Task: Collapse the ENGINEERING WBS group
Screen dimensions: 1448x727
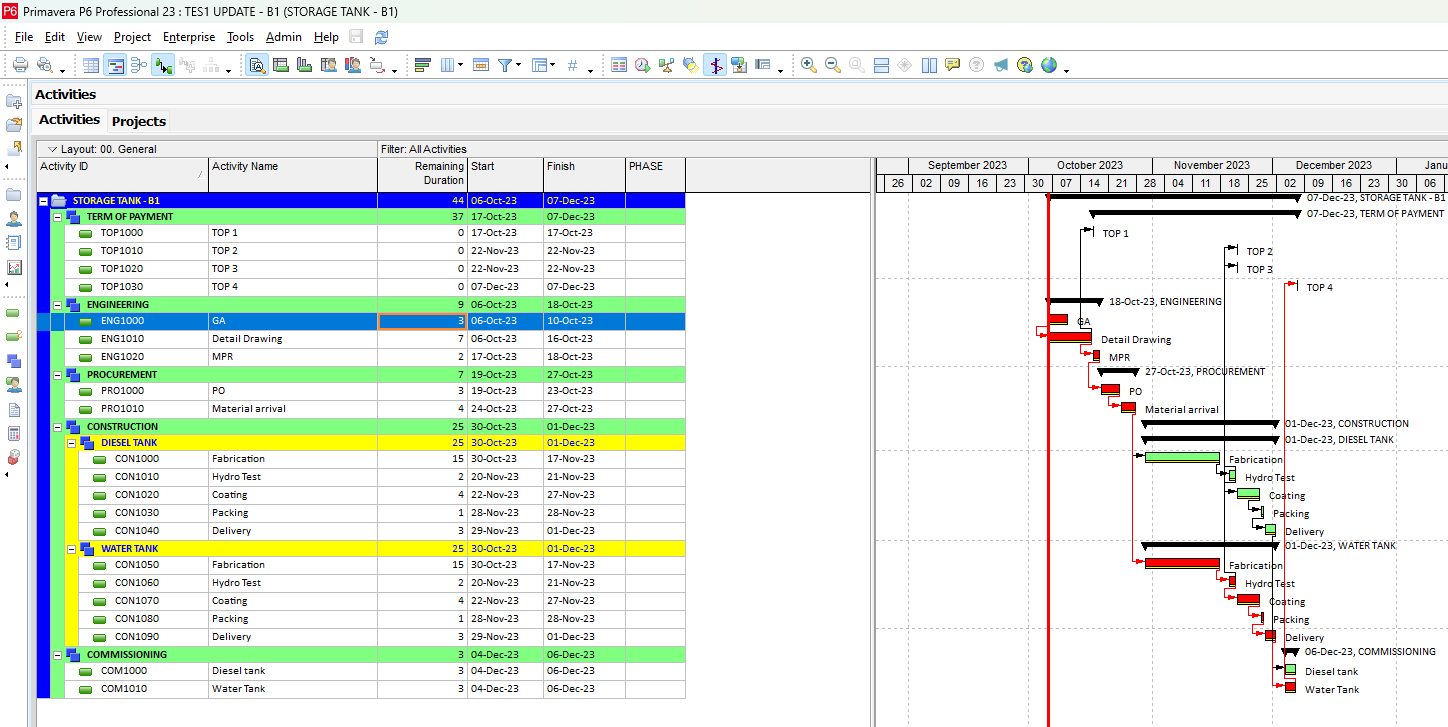Action: [58, 305]
